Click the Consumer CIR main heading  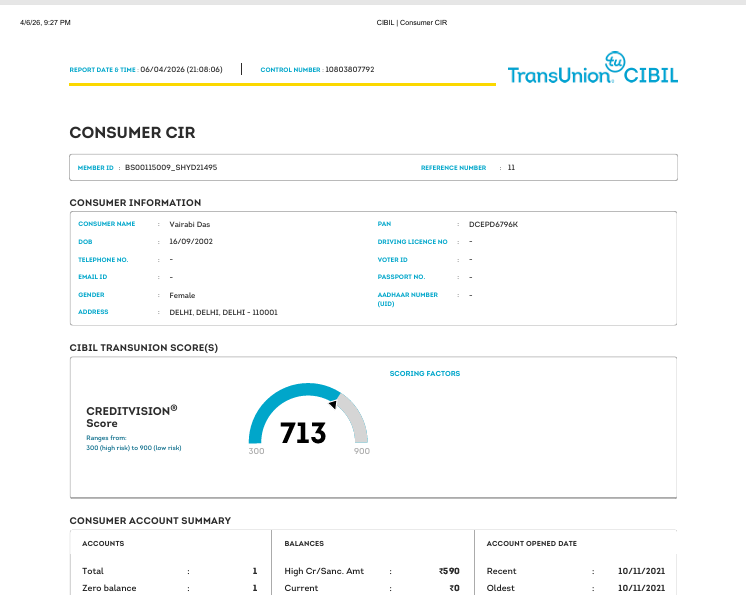132,133
